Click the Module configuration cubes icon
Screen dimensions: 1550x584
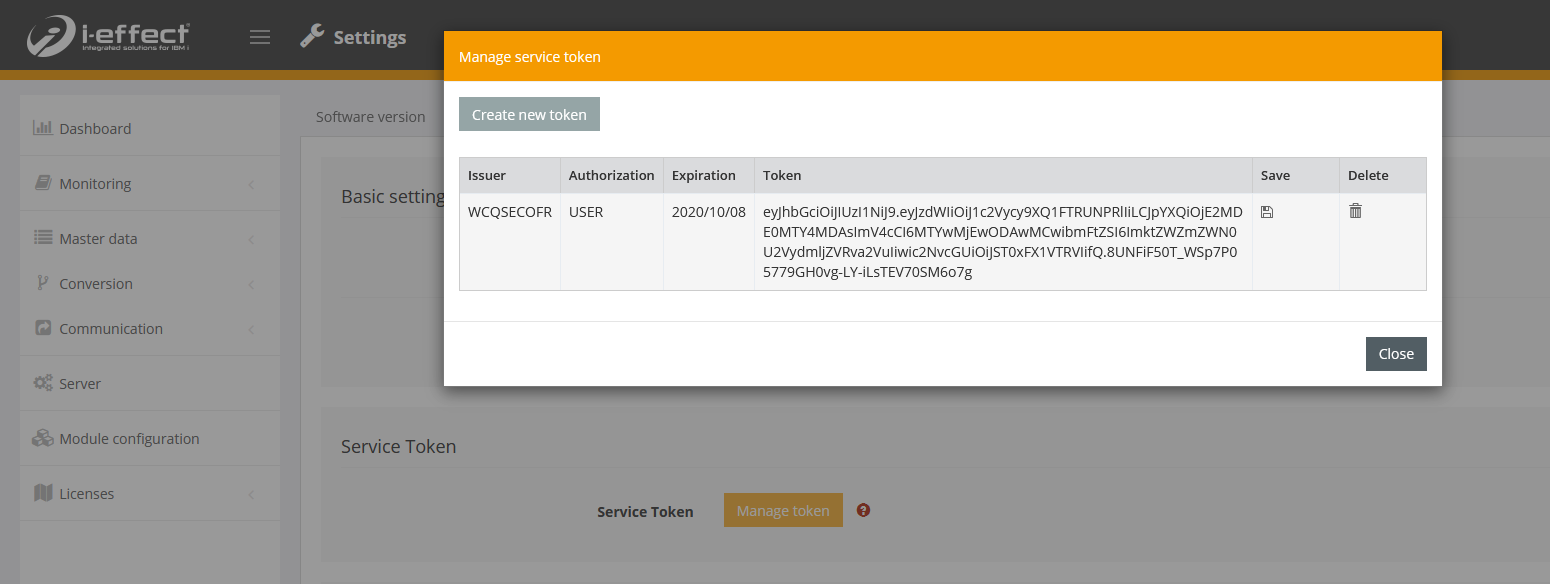[43, 438]
